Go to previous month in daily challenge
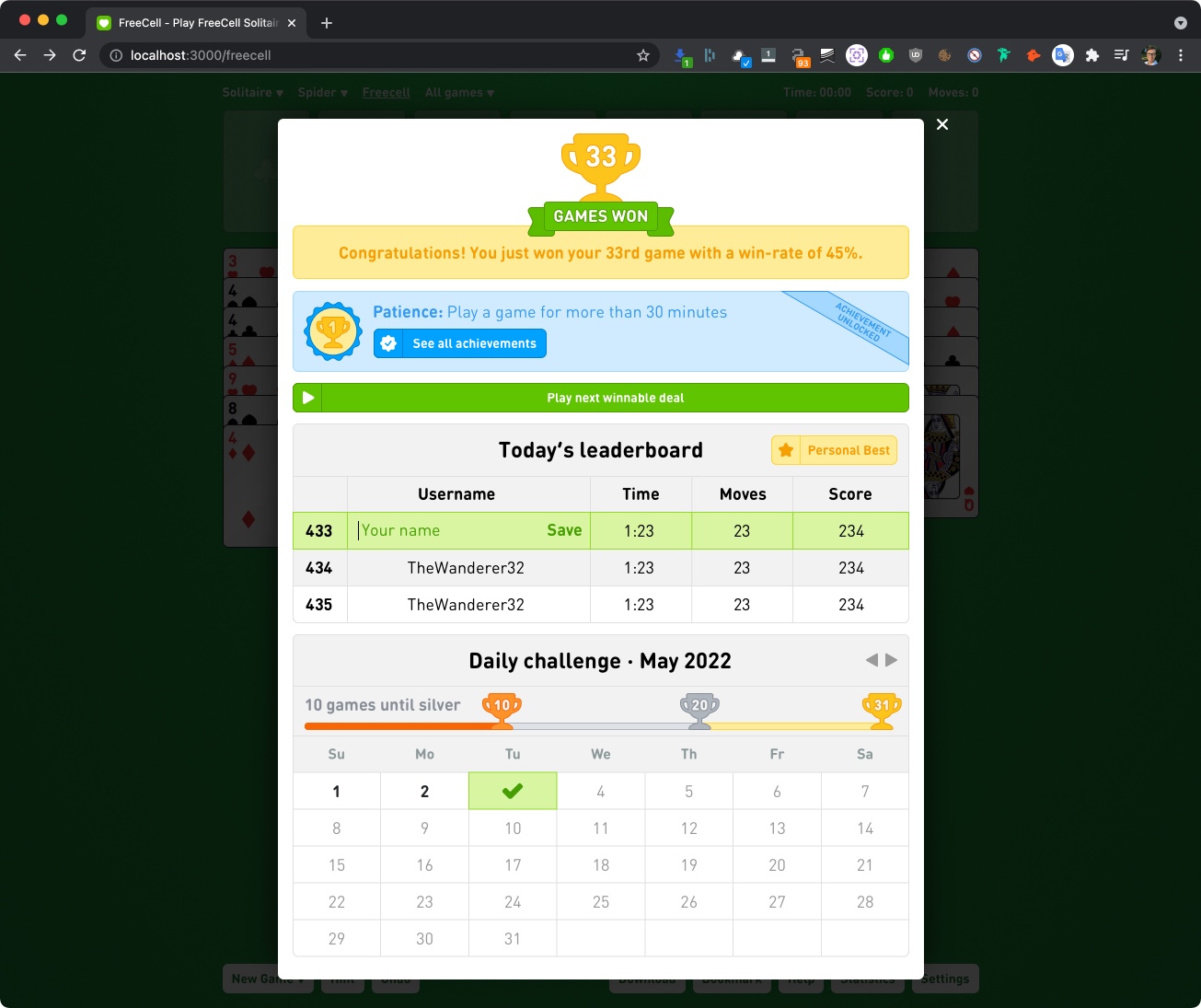Image resolution: width=1201 pixels, height=1008 pixels. [x=872, y=660]
